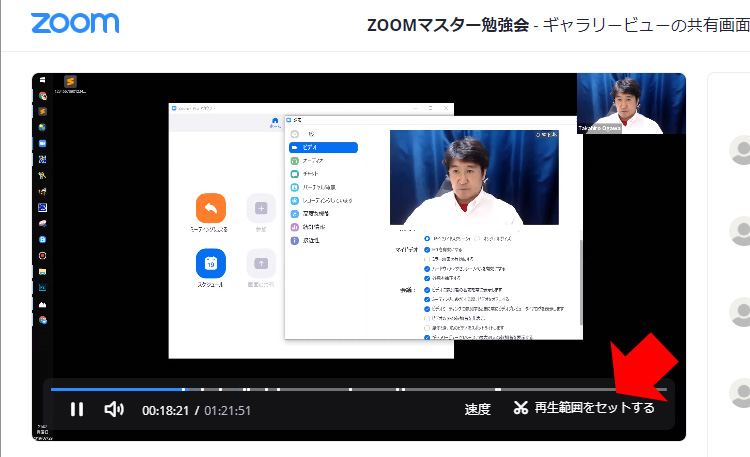The height and width of the screenshot is (457, 750).
Task: Click the speaker thumbnail at top right of video
Action: click(x=631, y=104)
